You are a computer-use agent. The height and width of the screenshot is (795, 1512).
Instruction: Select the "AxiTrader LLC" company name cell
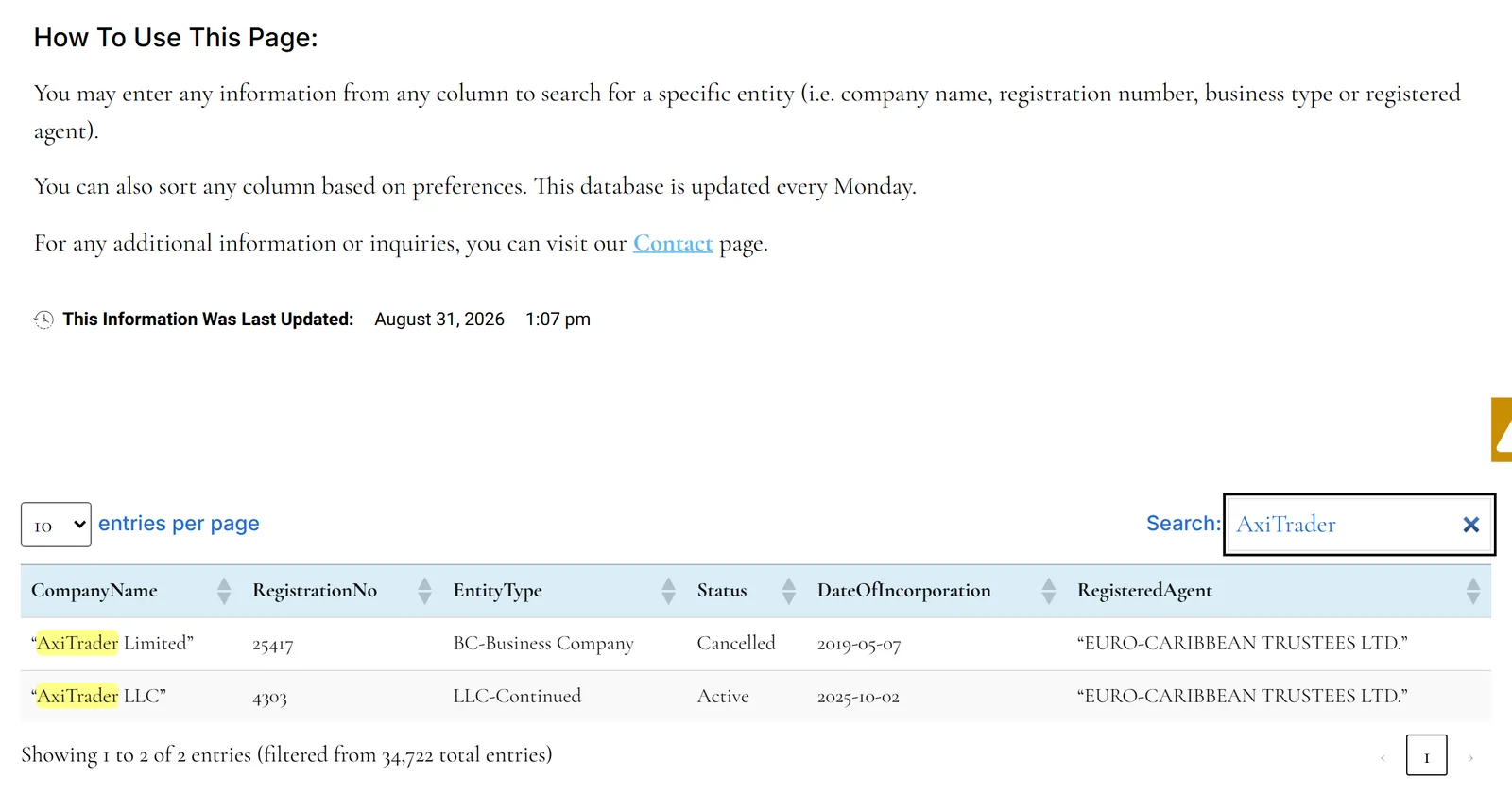[x=99, y=697]
